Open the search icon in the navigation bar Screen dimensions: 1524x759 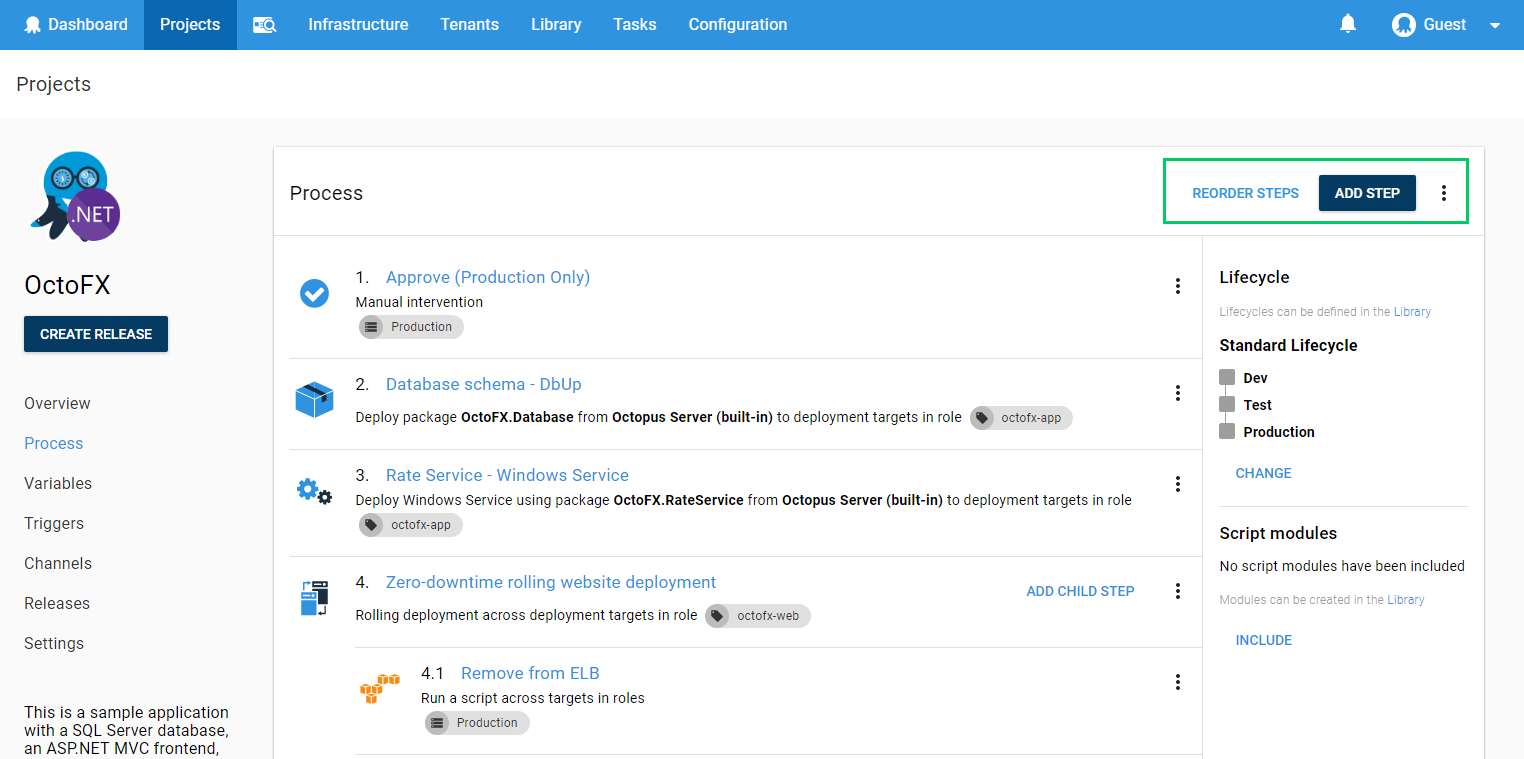(x=263, y=24)
